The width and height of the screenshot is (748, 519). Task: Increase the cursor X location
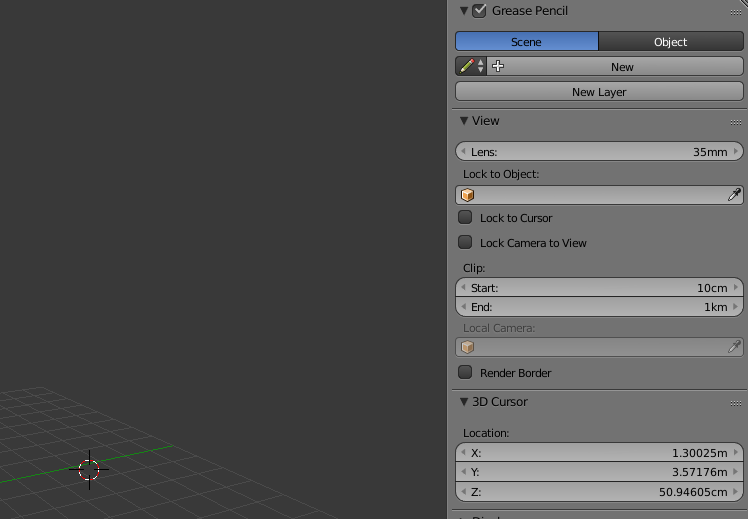[x=736, y=452]
